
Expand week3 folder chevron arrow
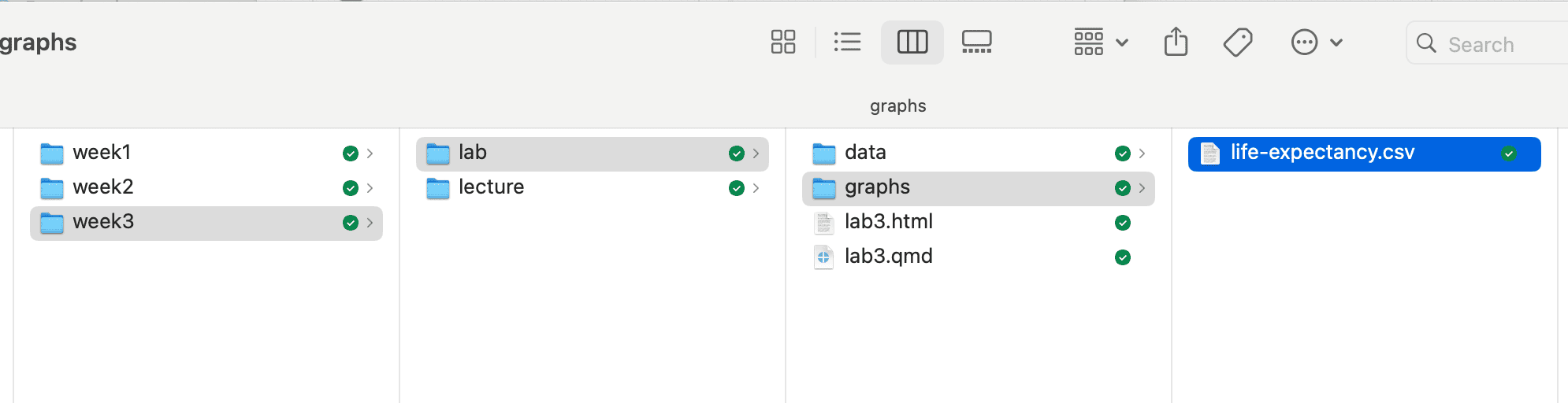(x=370, y=223)
